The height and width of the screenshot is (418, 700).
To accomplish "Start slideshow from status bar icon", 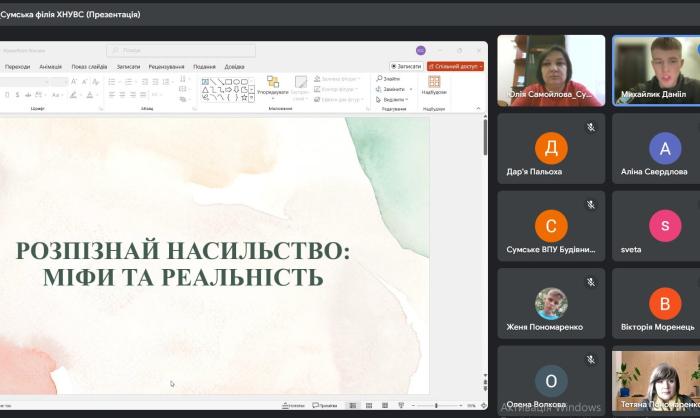I will pos(403,405).
